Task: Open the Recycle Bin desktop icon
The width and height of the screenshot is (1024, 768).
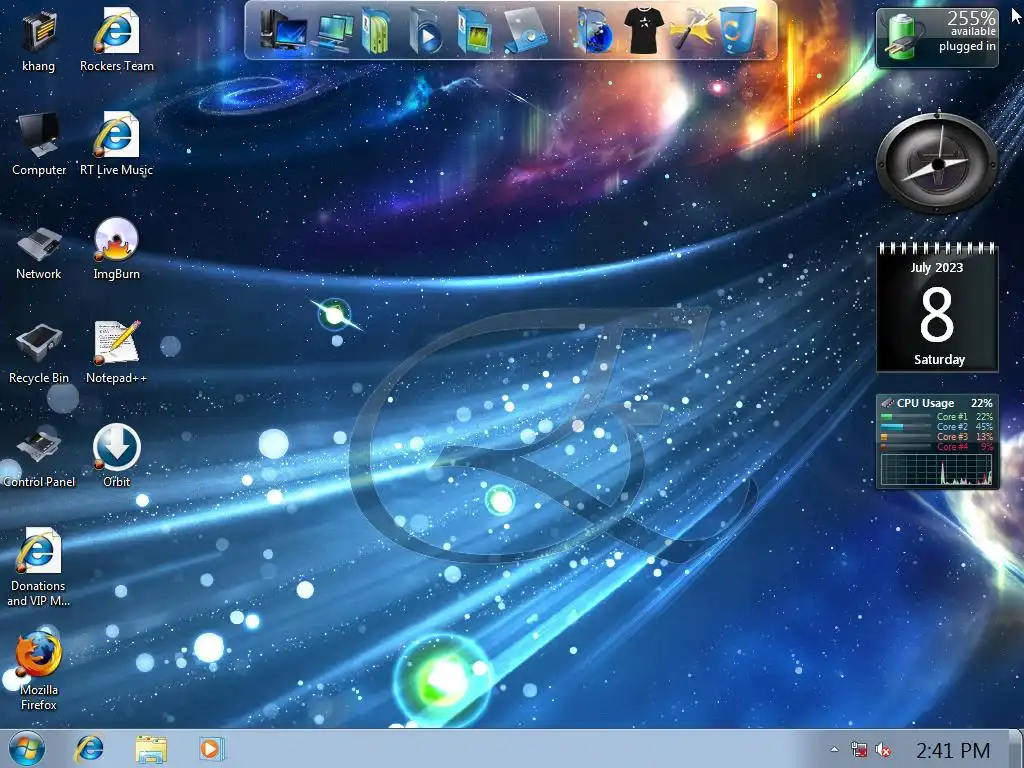Action: click(x=39, y=353)
